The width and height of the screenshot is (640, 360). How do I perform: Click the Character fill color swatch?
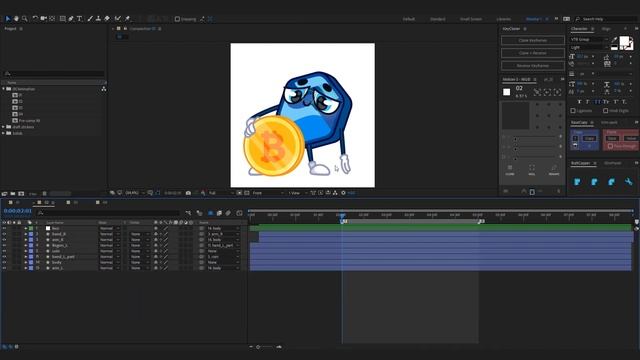click(x=624, y=41)
